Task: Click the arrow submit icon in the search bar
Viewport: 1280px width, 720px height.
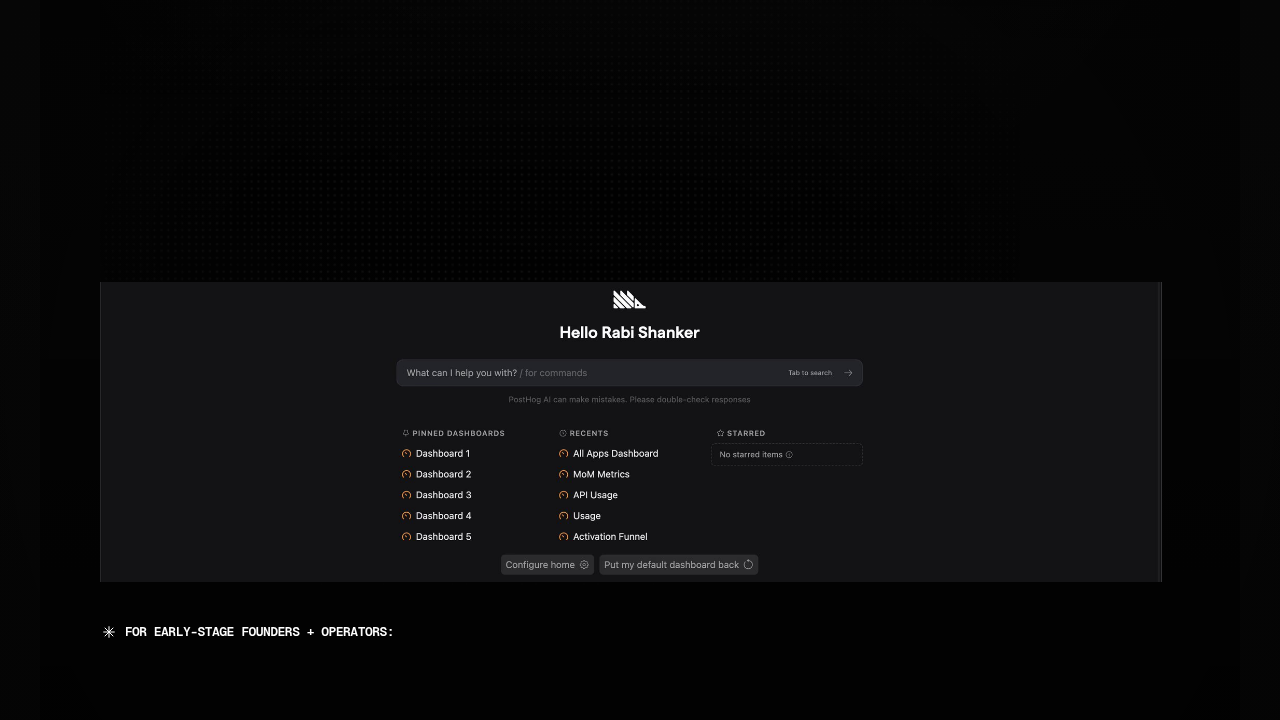Action: coord(848,373)
